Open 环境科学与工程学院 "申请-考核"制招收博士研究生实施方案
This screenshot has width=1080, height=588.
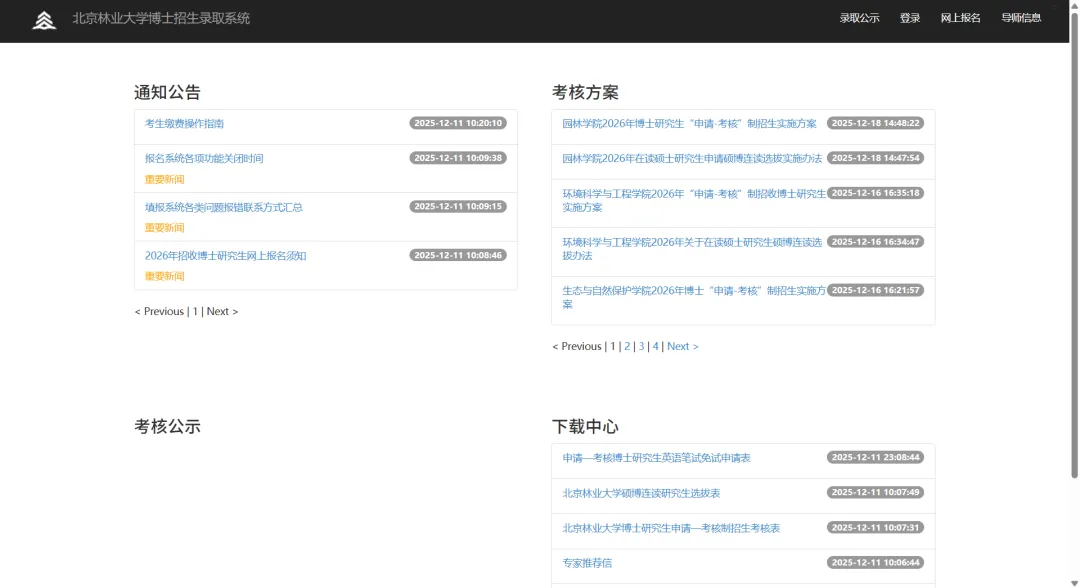[x=694, y=200]
